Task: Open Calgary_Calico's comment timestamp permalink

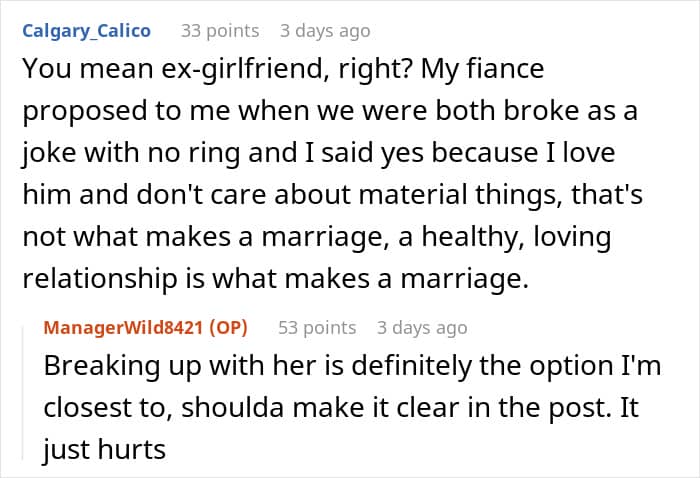Action: (x=325, y=31)
